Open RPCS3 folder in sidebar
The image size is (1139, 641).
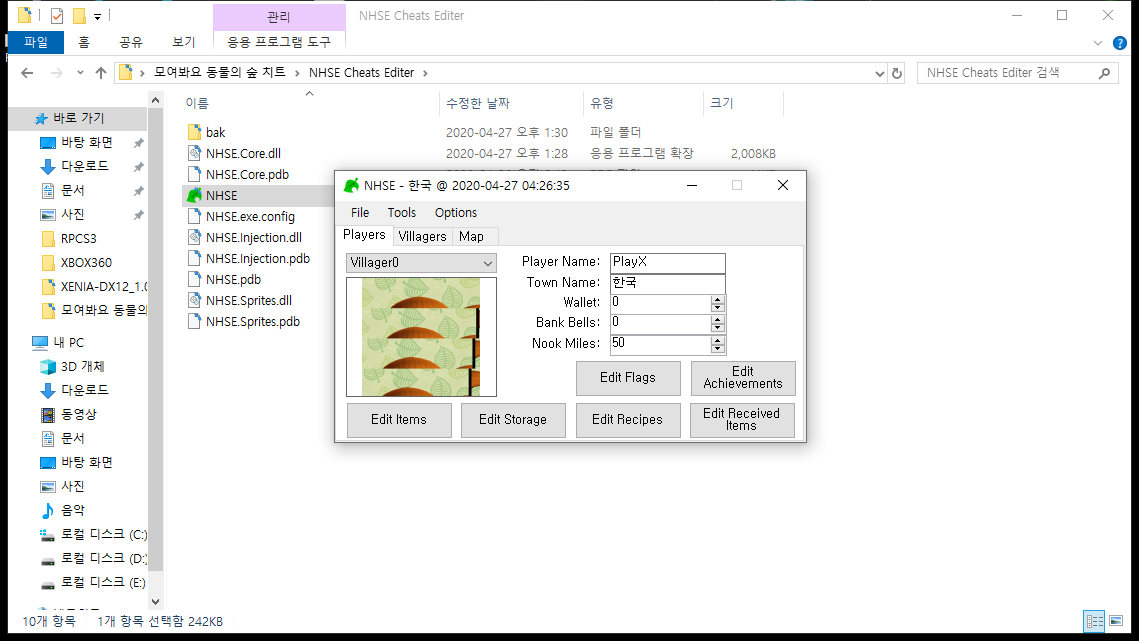tap(78, 238)
